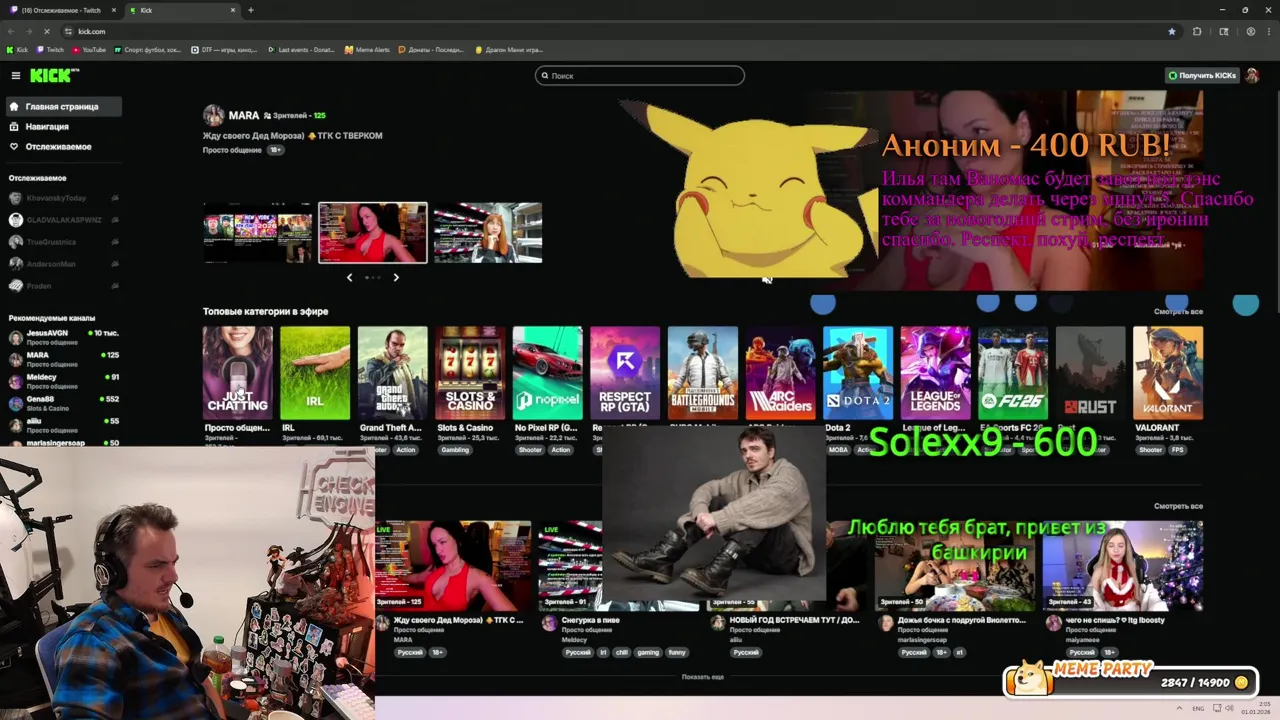The image size is (1280, 720).
Task: Open the Slots & Casino category
Action: click(x=470, y=373)
